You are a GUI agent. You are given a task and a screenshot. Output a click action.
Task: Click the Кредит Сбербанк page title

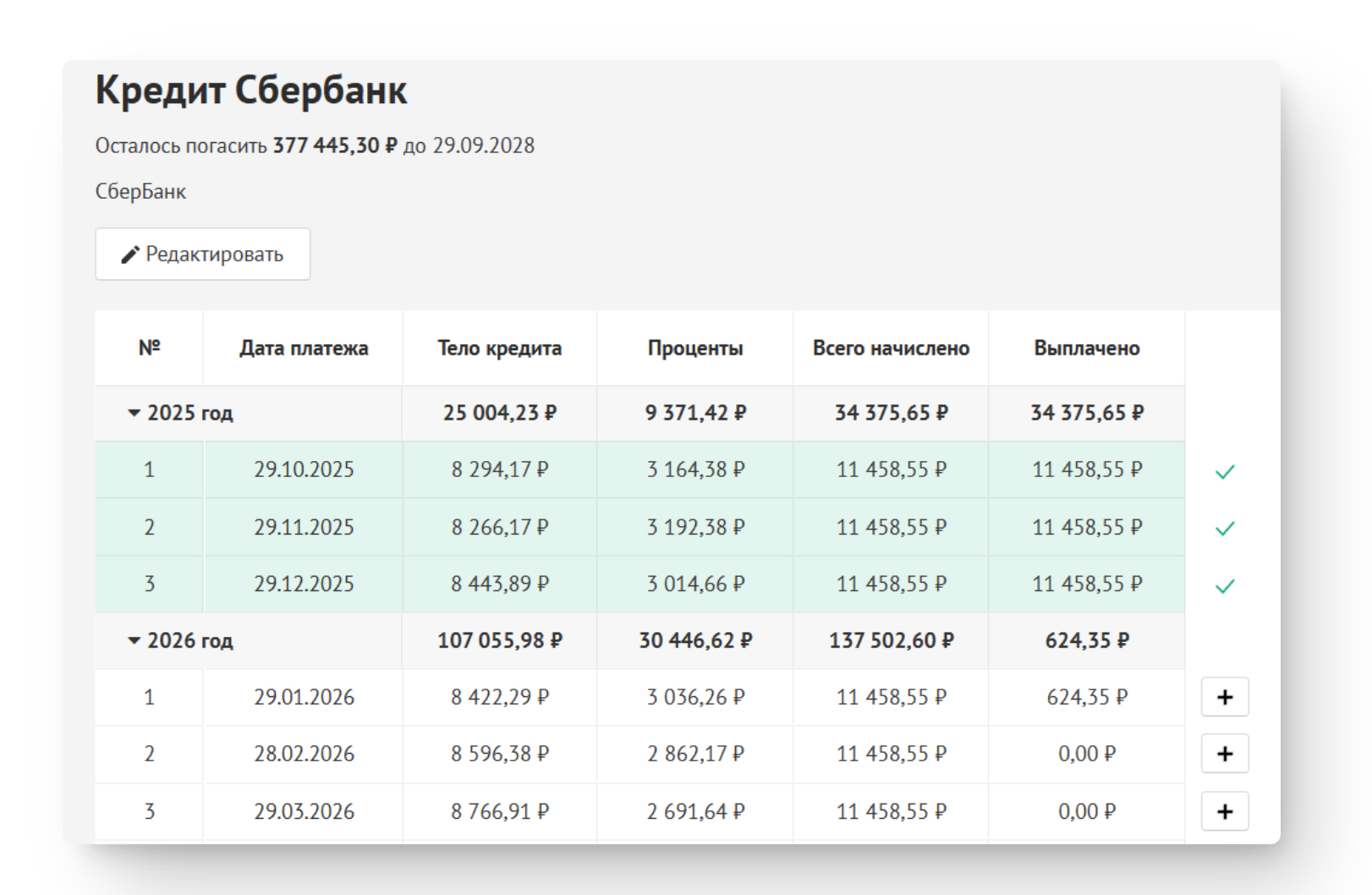[x=251, y=90]
